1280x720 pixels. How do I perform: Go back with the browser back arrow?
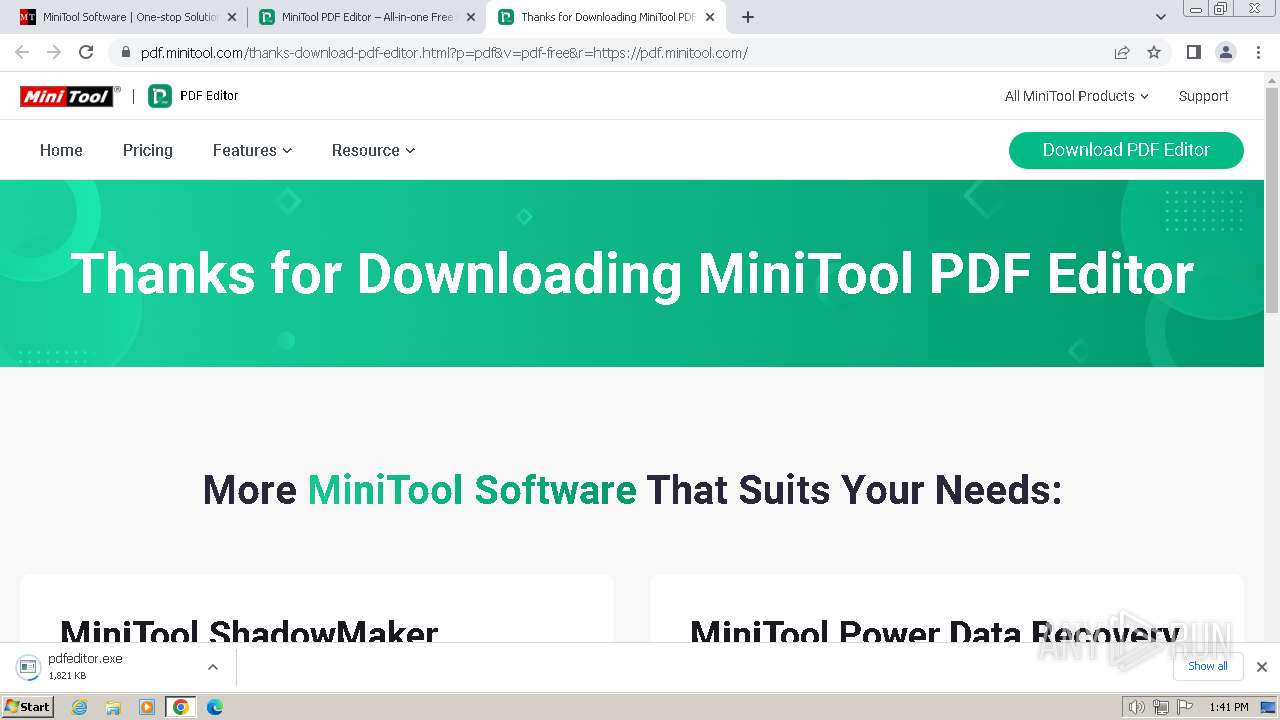(22, 53)
